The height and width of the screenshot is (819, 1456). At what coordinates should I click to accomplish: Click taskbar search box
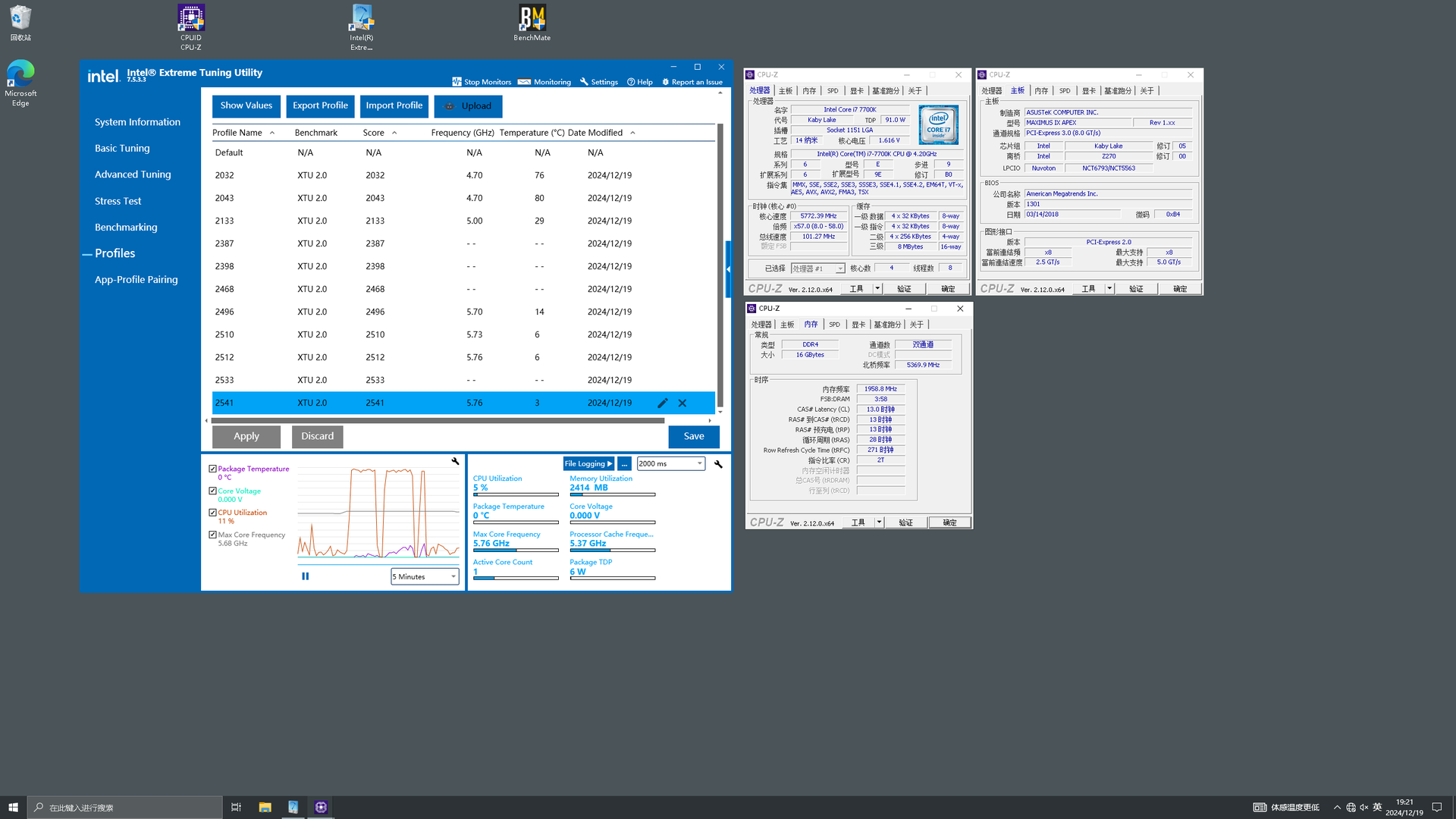(125, 807)
